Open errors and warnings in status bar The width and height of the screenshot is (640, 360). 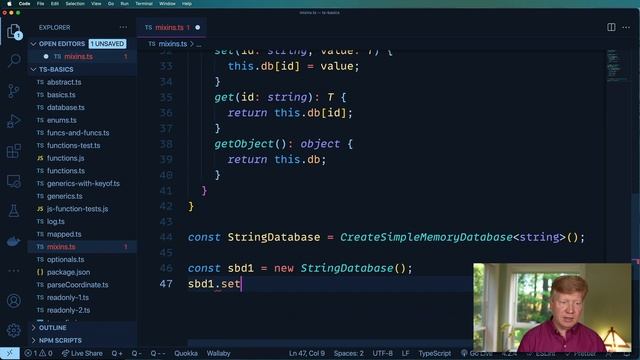38,353
